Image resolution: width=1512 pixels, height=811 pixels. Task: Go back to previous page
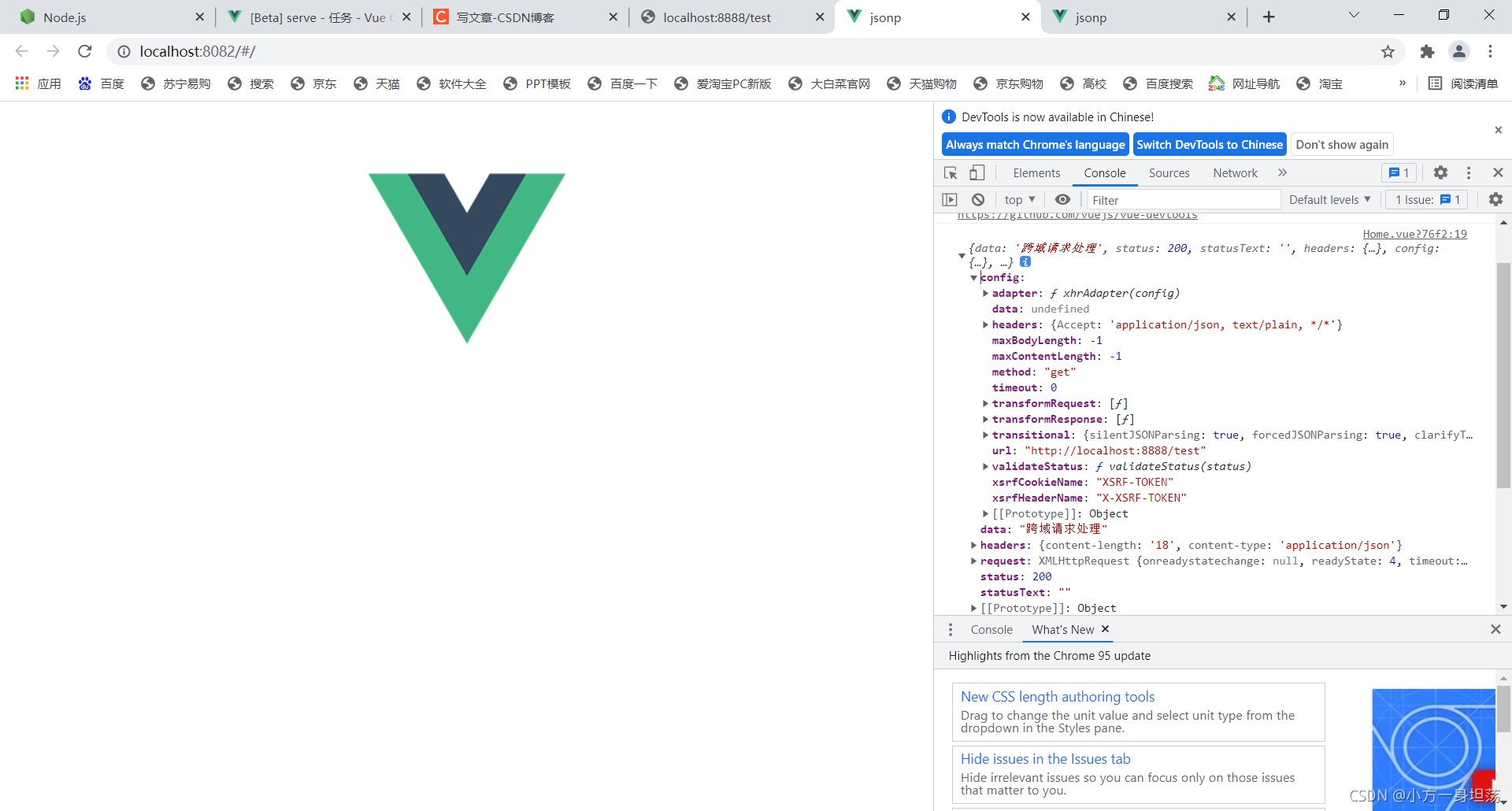pos(22,51)
